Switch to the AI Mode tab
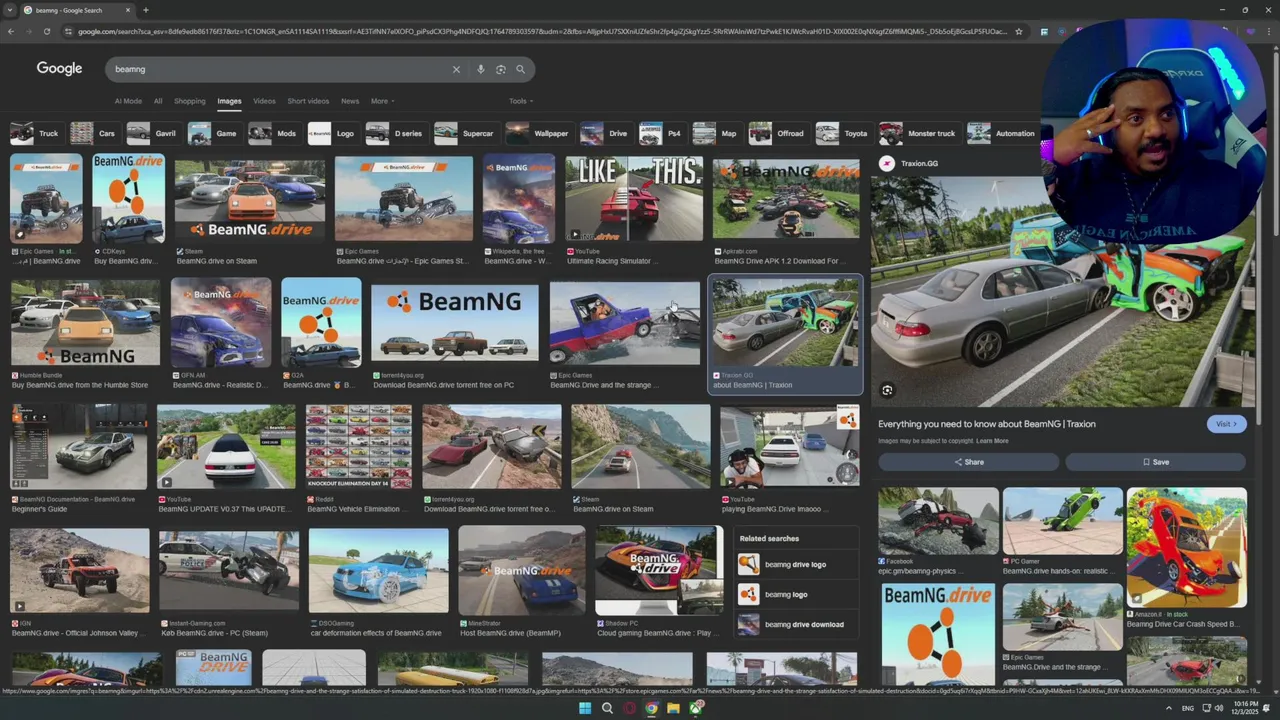This screenshot has height=720, width=1280. (x=128, y=101)
